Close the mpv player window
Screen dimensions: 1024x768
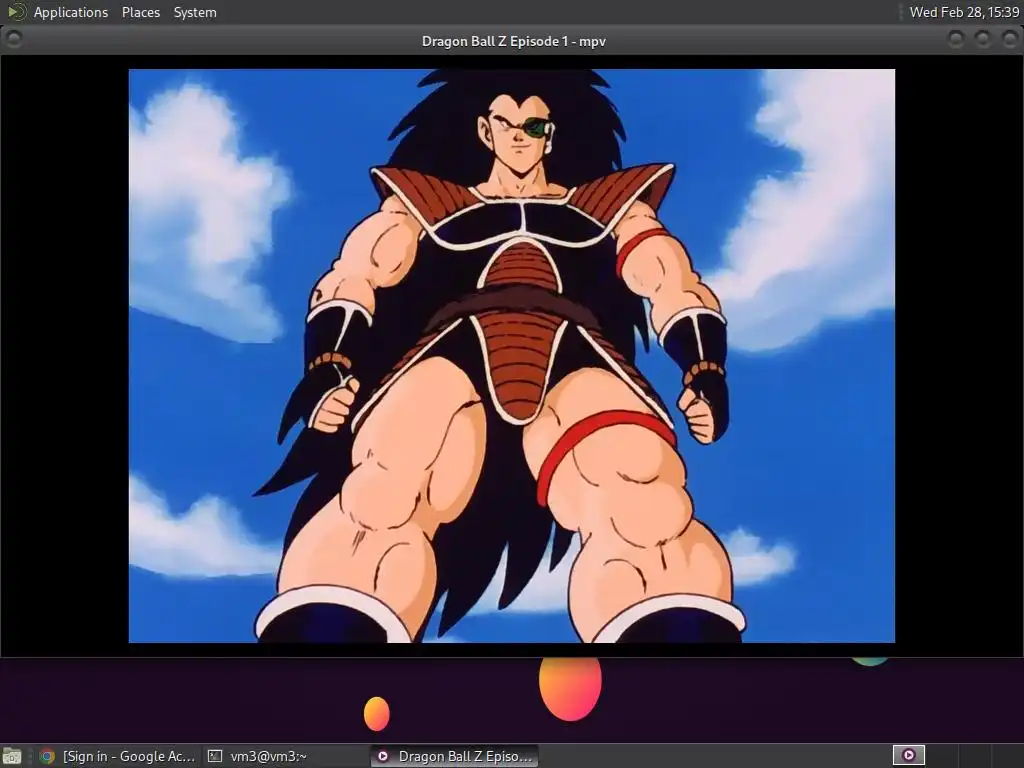[1009, 39]
